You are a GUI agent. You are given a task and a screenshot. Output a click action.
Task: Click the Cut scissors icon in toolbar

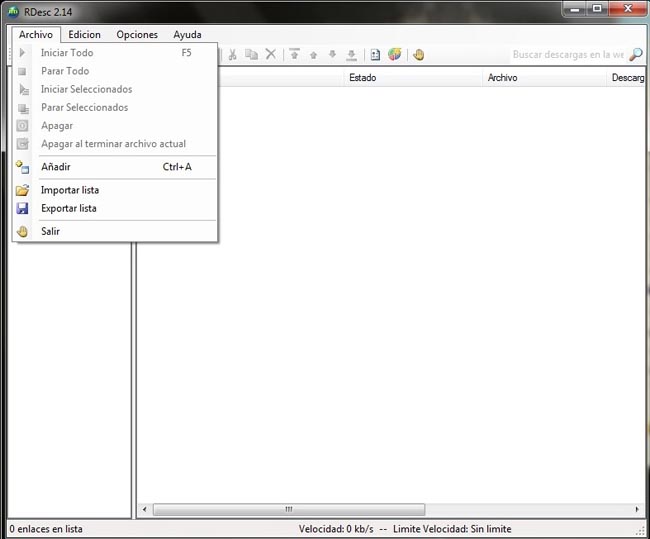click(x=232, y=55)
